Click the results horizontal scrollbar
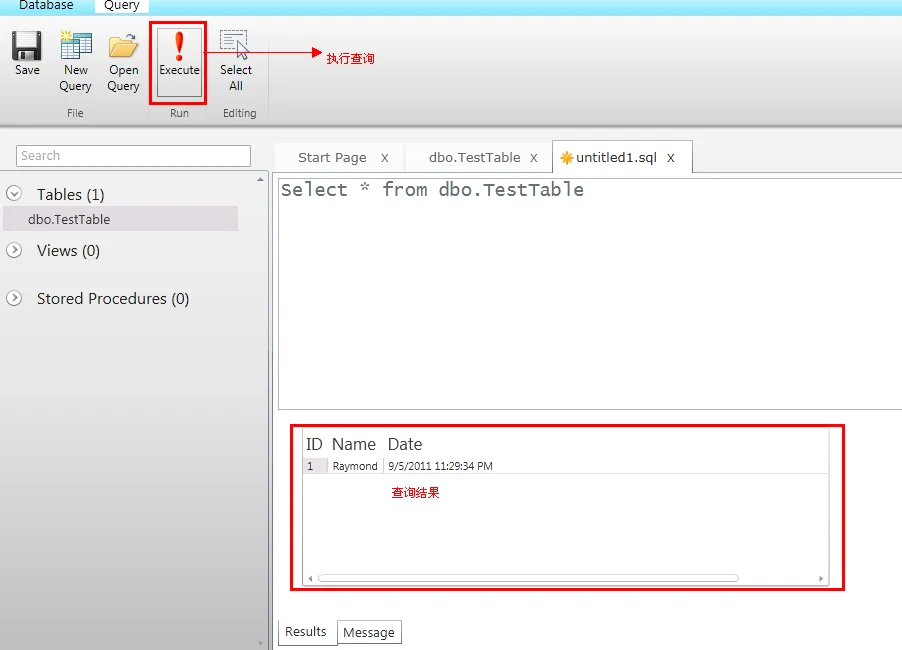The image size is (902, 650). 527,578
